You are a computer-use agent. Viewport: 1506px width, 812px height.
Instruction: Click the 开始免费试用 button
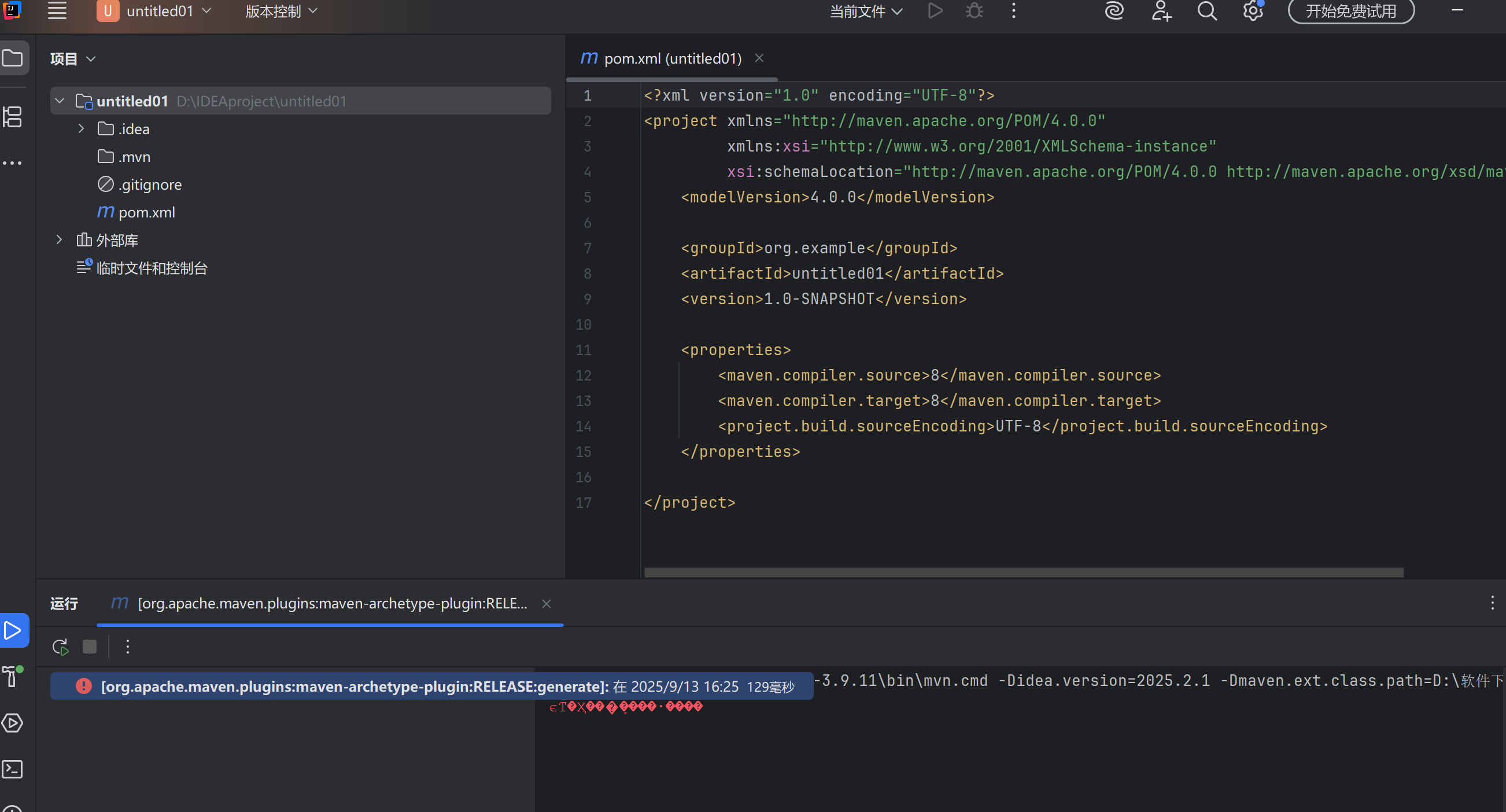(1350, 11)
